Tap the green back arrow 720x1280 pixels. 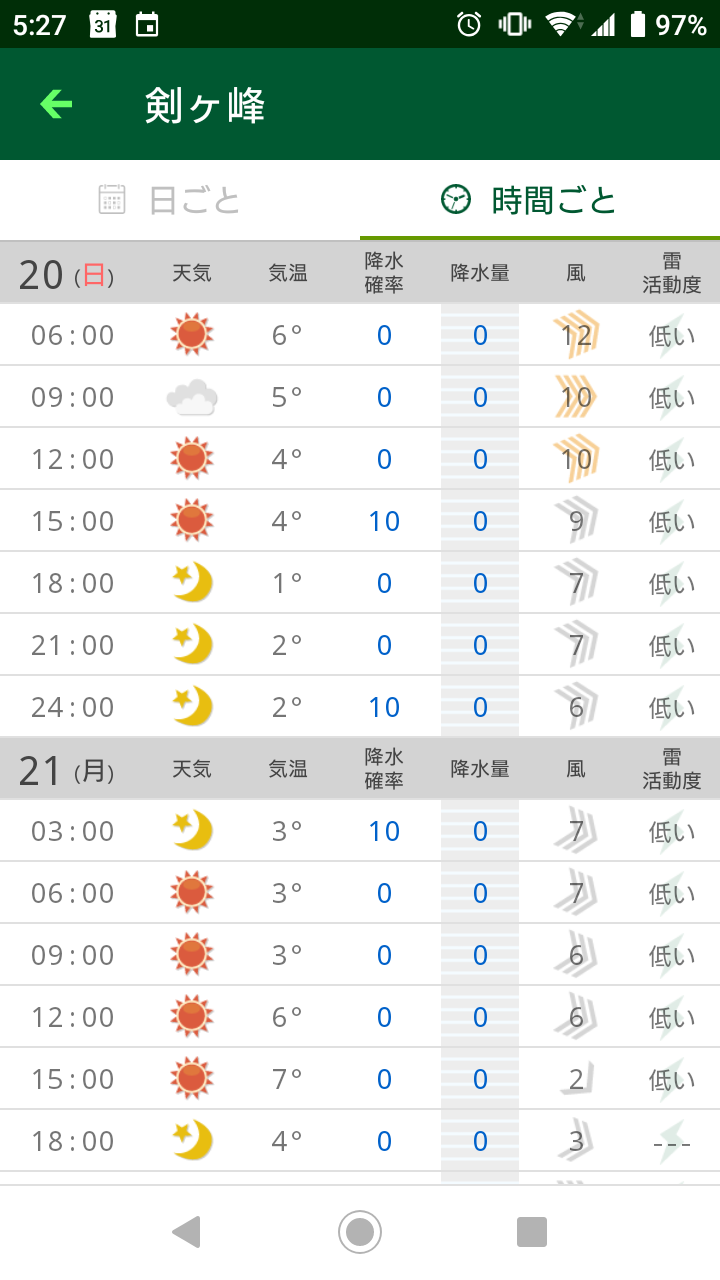56,104
